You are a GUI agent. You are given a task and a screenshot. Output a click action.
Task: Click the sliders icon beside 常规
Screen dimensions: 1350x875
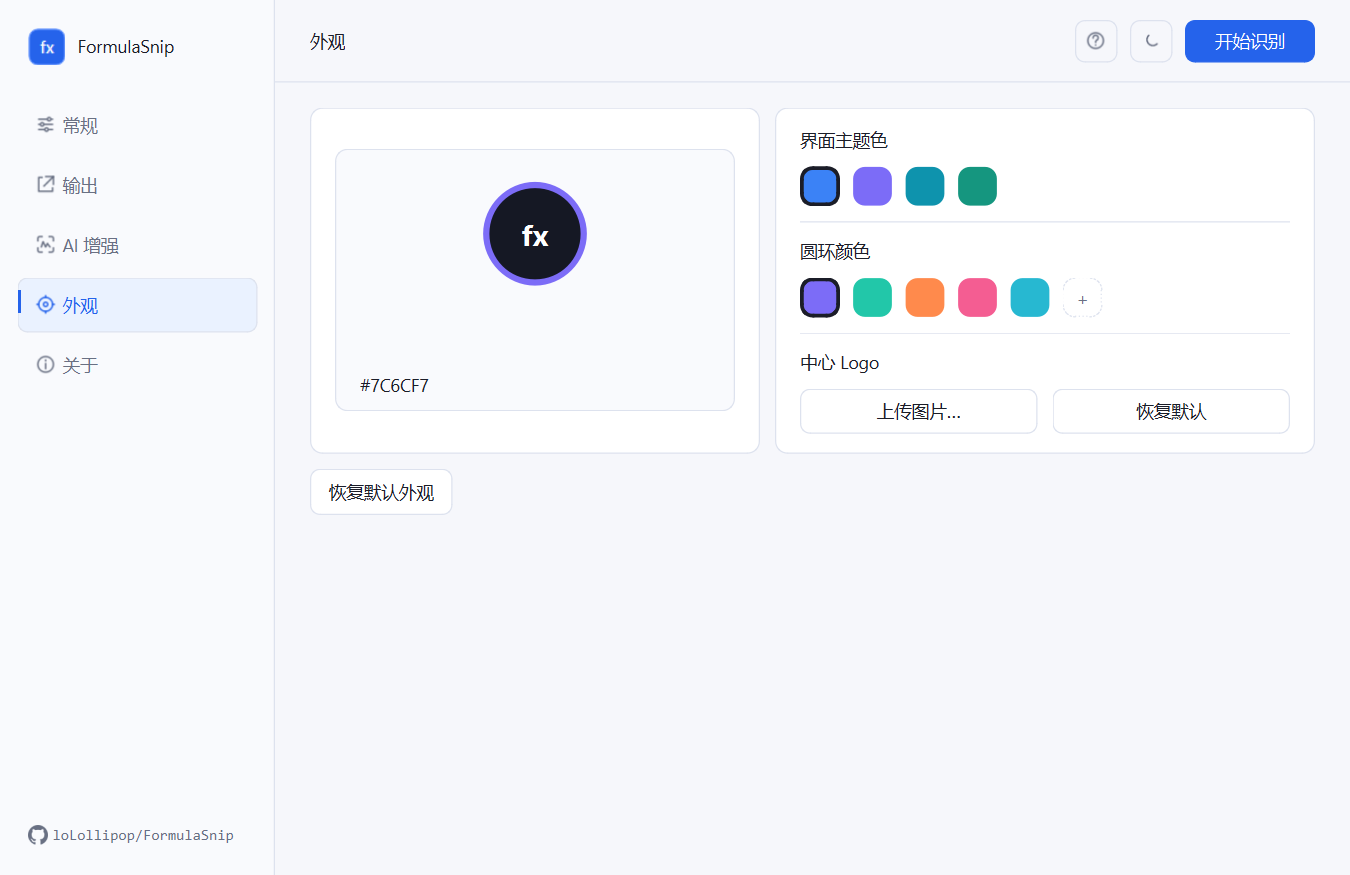(x=45, y=125)
